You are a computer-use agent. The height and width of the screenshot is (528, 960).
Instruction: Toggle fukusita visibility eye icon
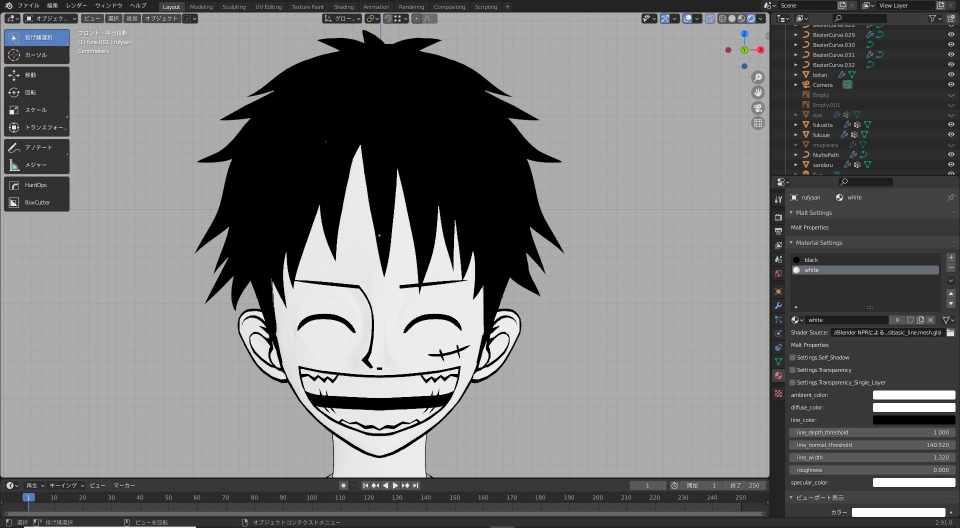pos(951,124)
